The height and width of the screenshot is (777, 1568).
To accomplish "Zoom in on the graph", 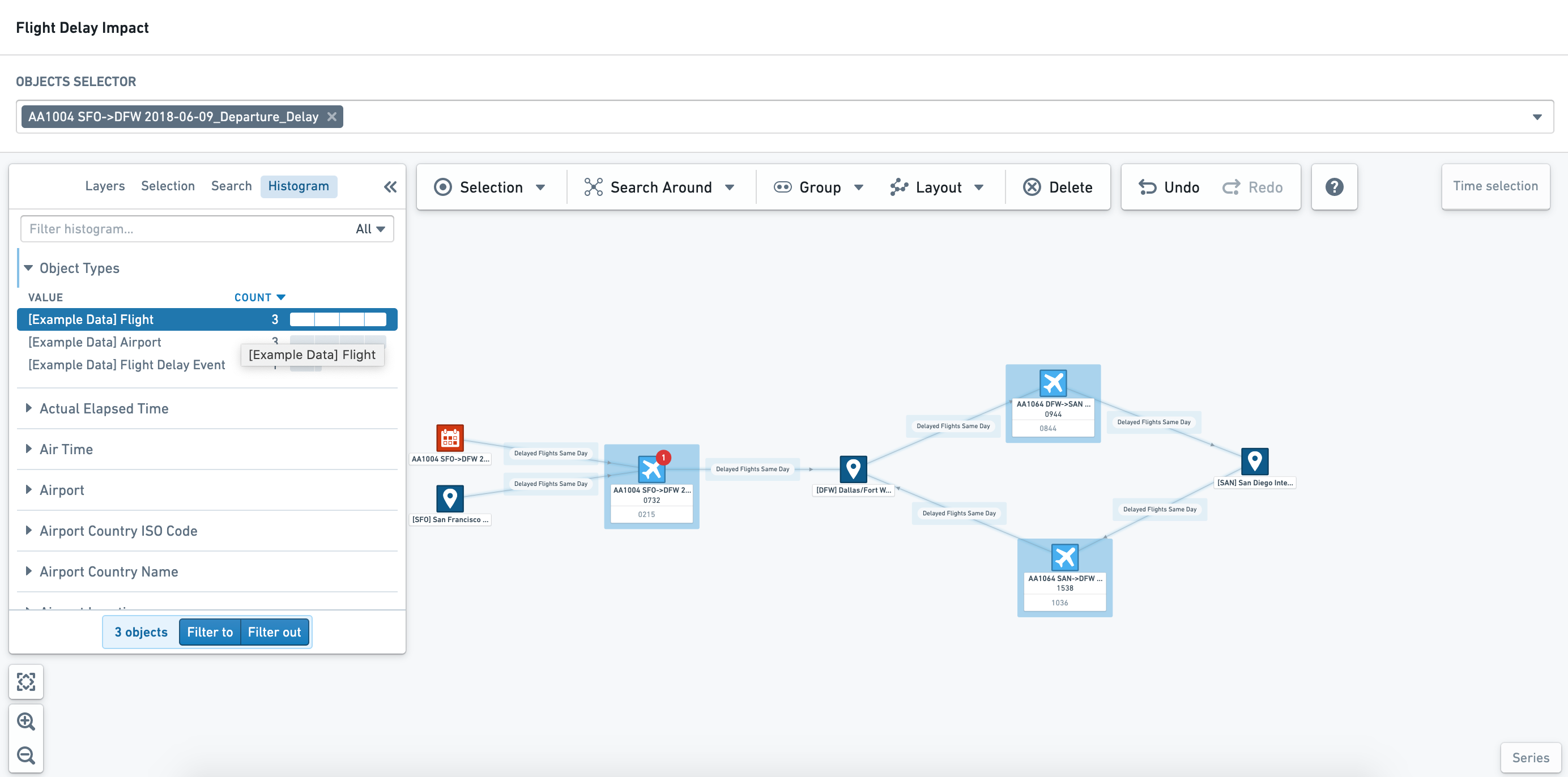I will [x=26, y=721].
